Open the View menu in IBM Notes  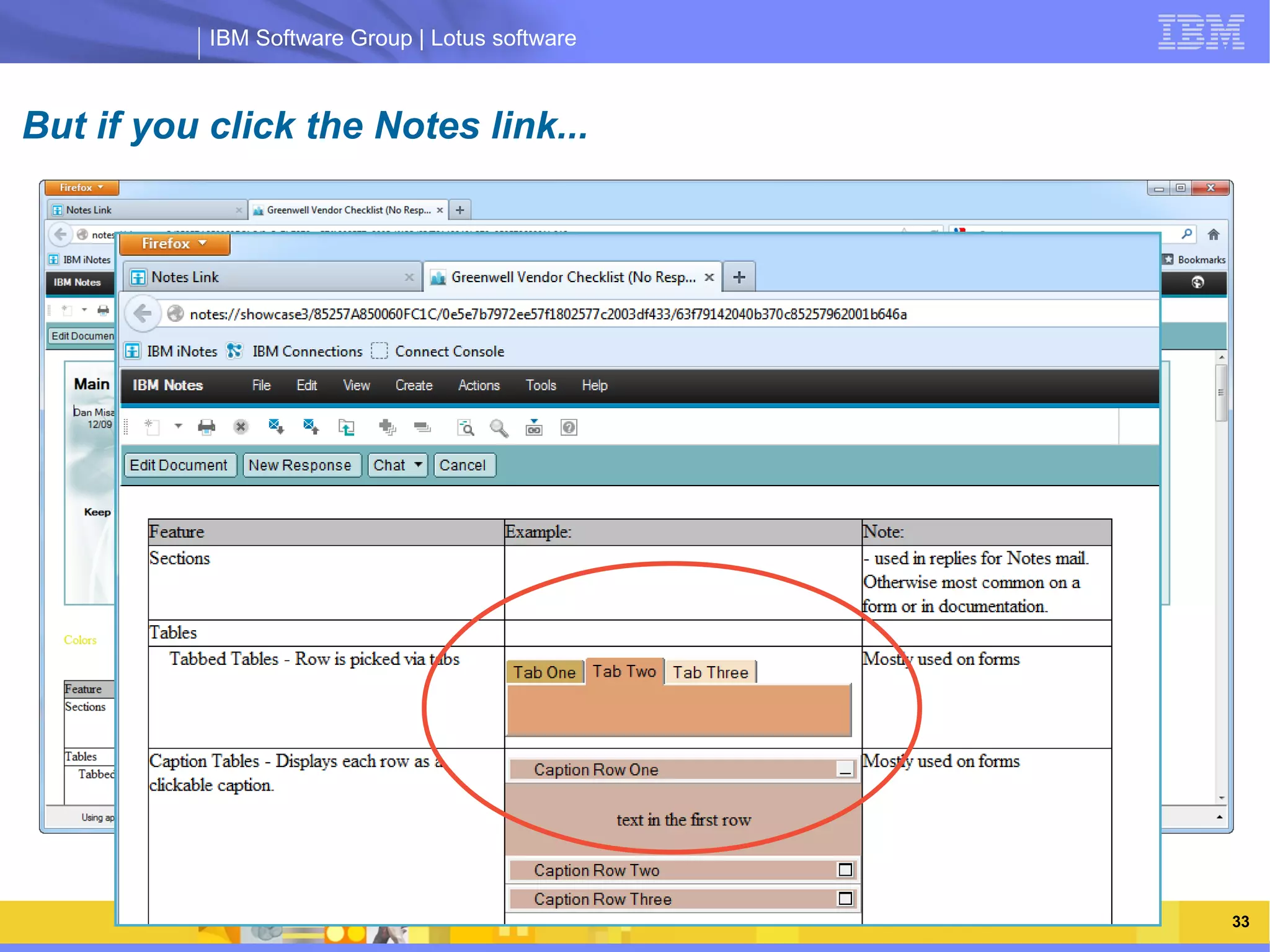[357, 385]
